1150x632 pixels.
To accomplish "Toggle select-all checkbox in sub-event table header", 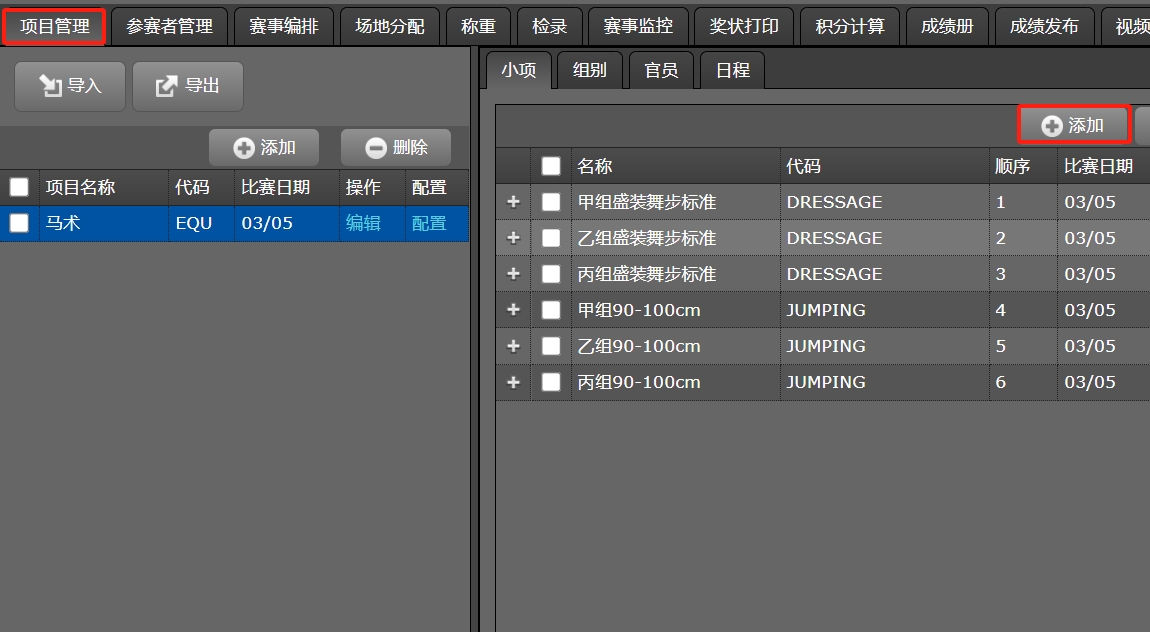I will point(551,166).
